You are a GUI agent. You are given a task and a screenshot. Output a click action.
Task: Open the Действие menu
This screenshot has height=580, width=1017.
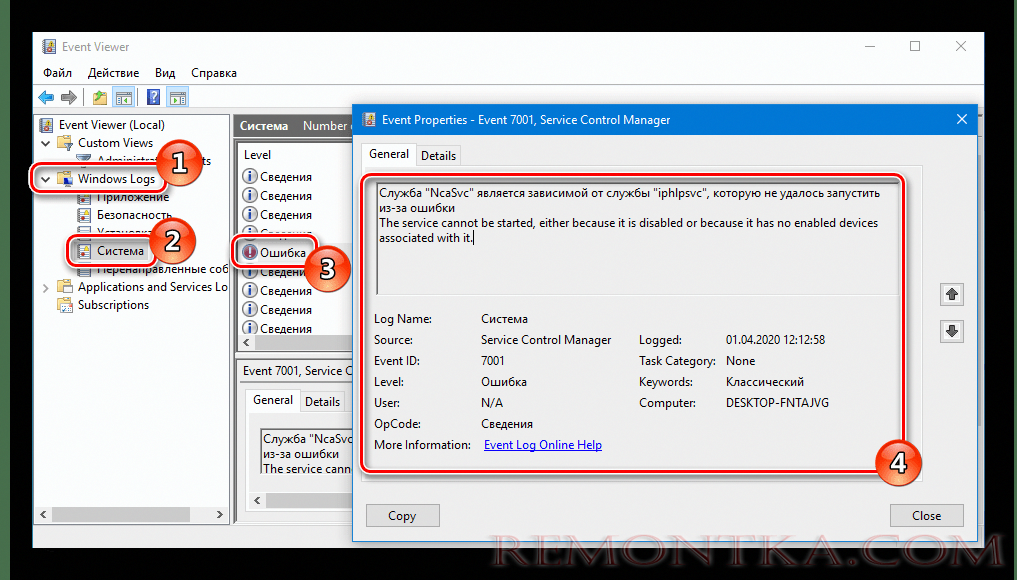click(x=112, y=72)
